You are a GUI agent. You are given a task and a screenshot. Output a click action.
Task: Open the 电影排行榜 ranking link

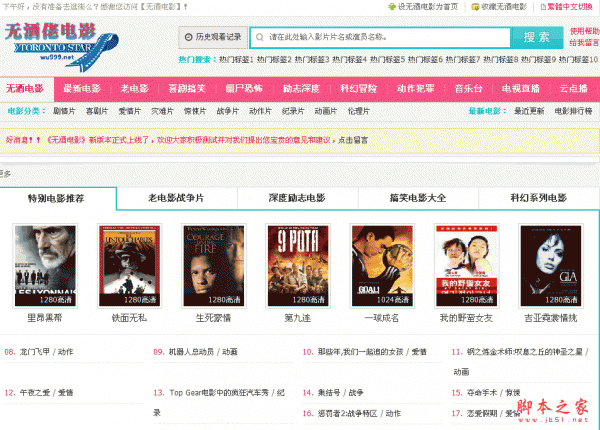tap(574, 111)
